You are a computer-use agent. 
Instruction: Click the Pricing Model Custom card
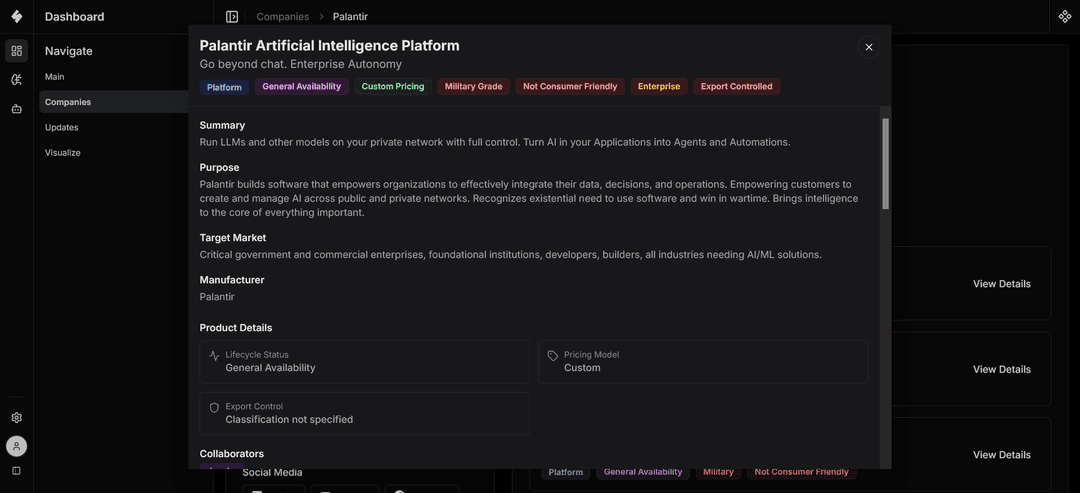pos(703,361)
